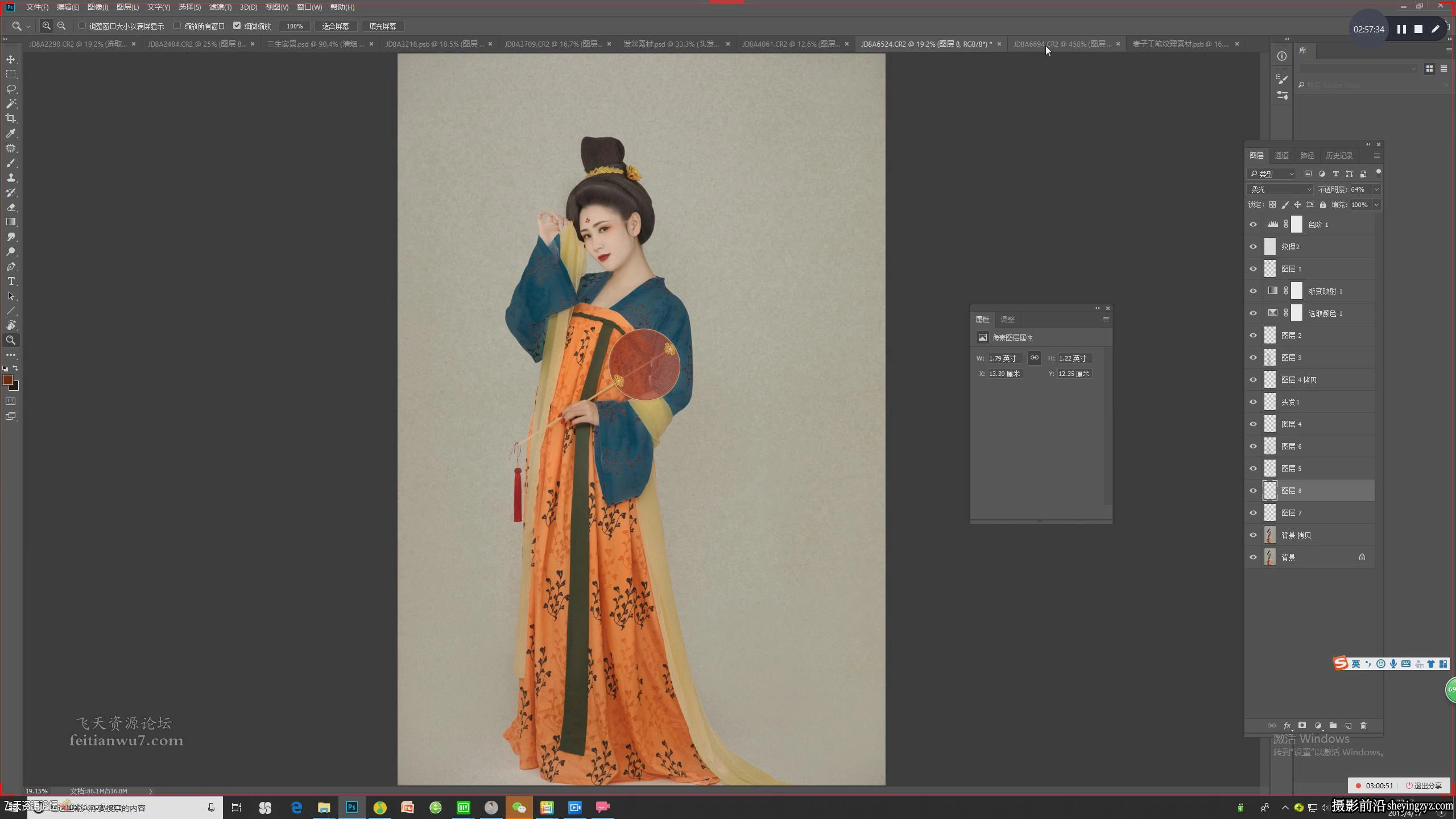Click the 退出分享 button
The image size is (1456, 819).
click(1424, 785)
